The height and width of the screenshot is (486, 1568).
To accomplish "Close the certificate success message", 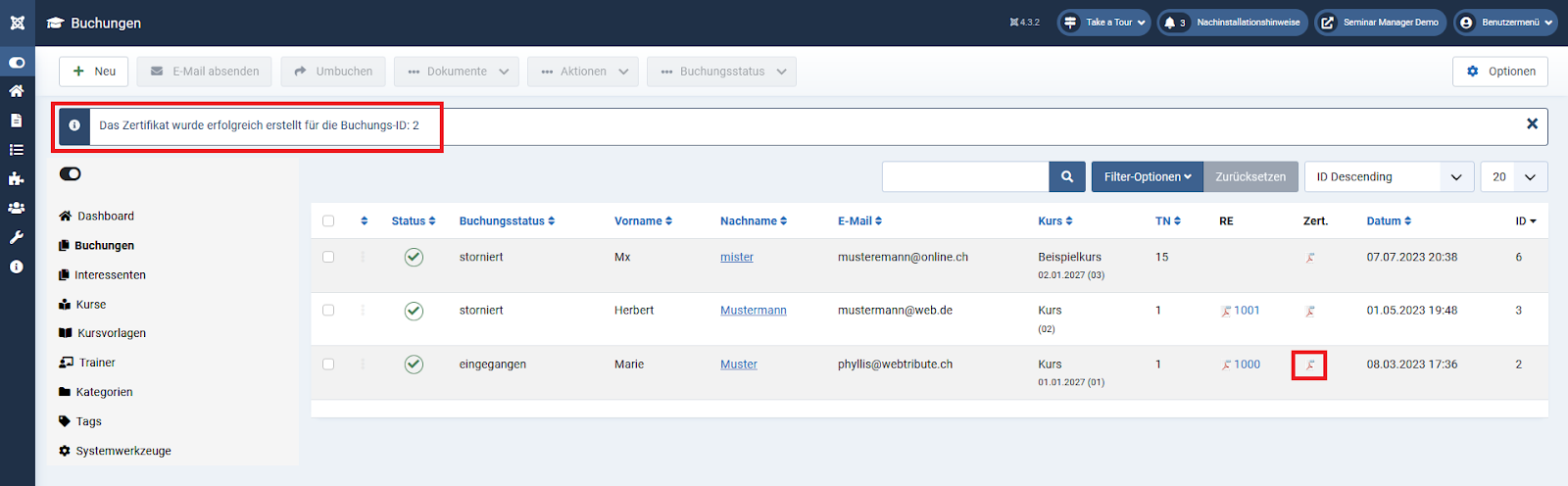I will click(1532, 123).
